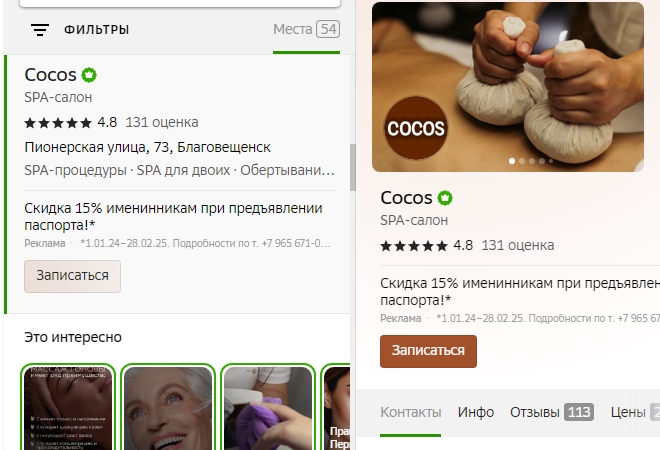The image size is (660, 450).
Task: Switch to the Цены tab
Action: pos(635,412)
